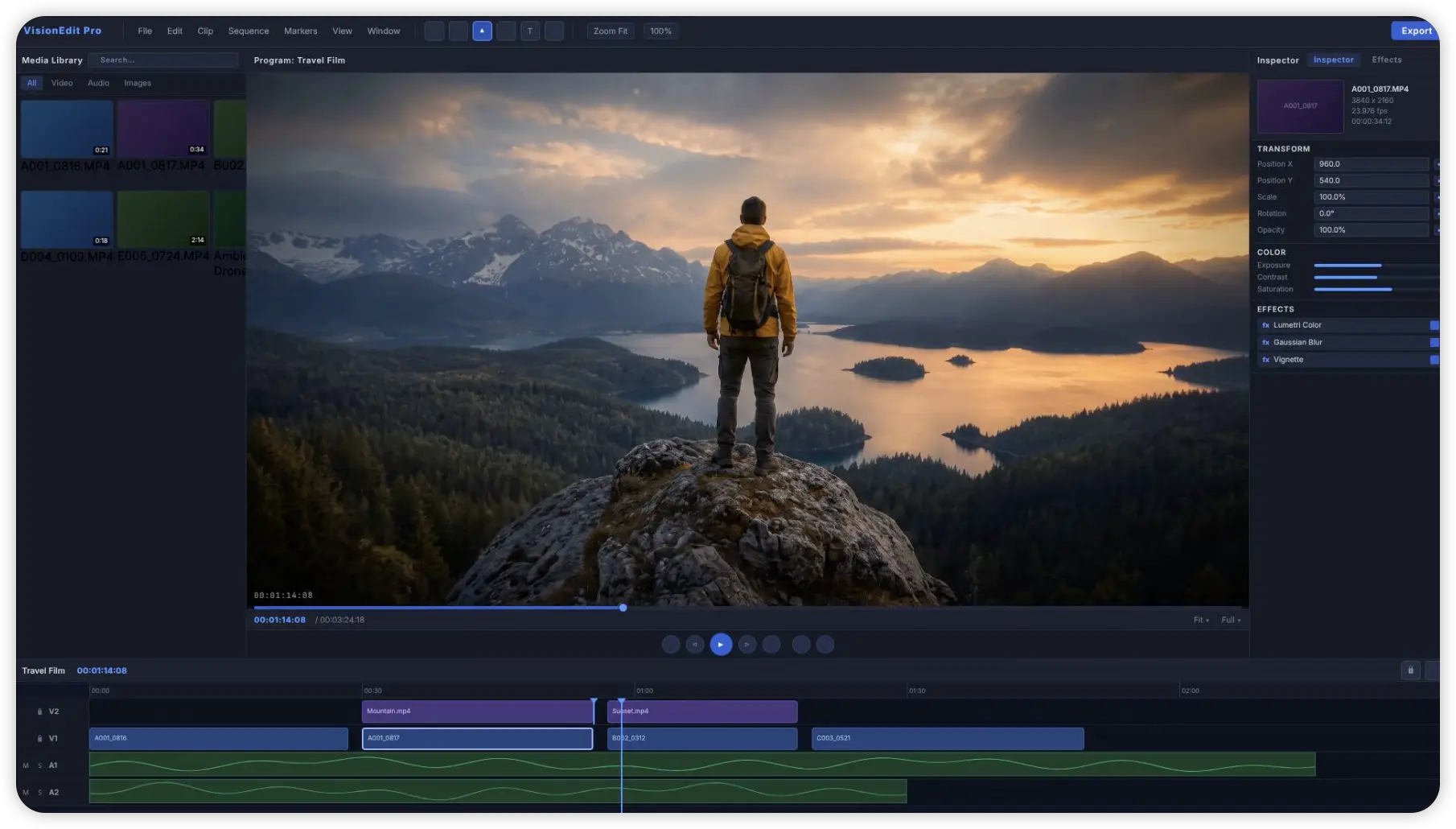The height and width of the screenshot is (829, 1456).
Task: Mute the A2 audio track
Action: (x=26, y=792)
